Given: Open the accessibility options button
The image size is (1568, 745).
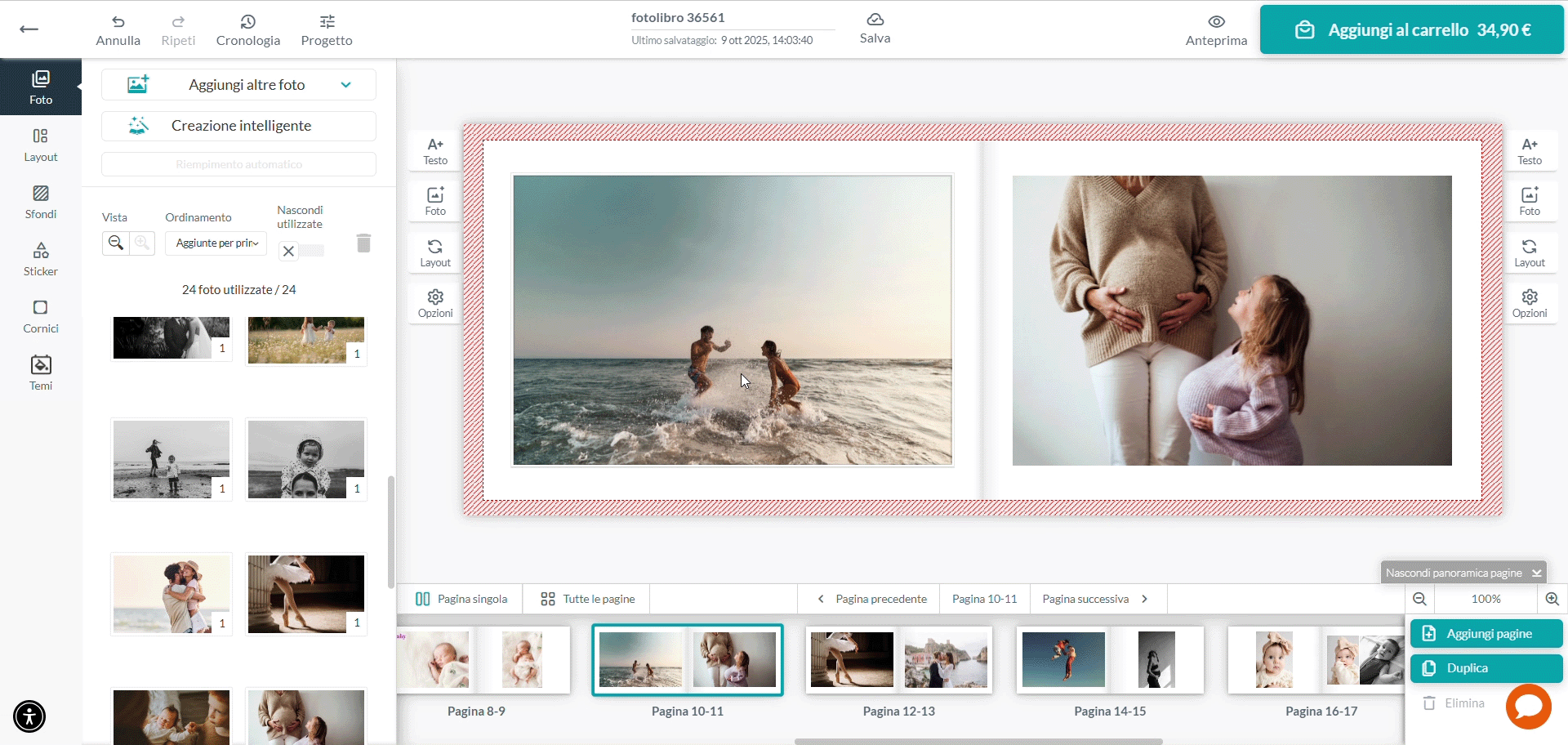Looking at the screenshot, I should 29,716.
